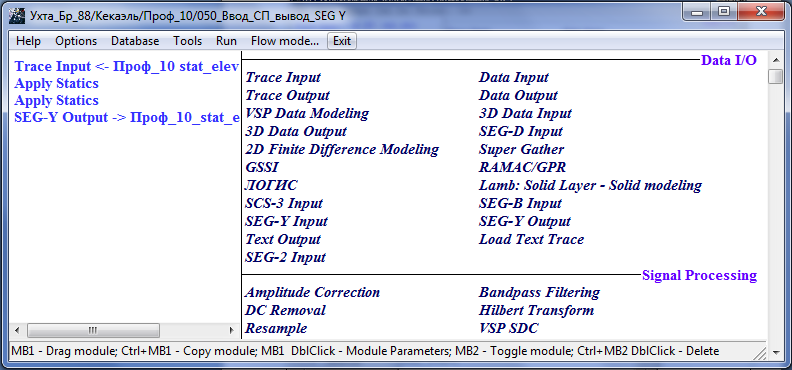
Task: Open the Tools menu
Action: (x=187, y=41)
